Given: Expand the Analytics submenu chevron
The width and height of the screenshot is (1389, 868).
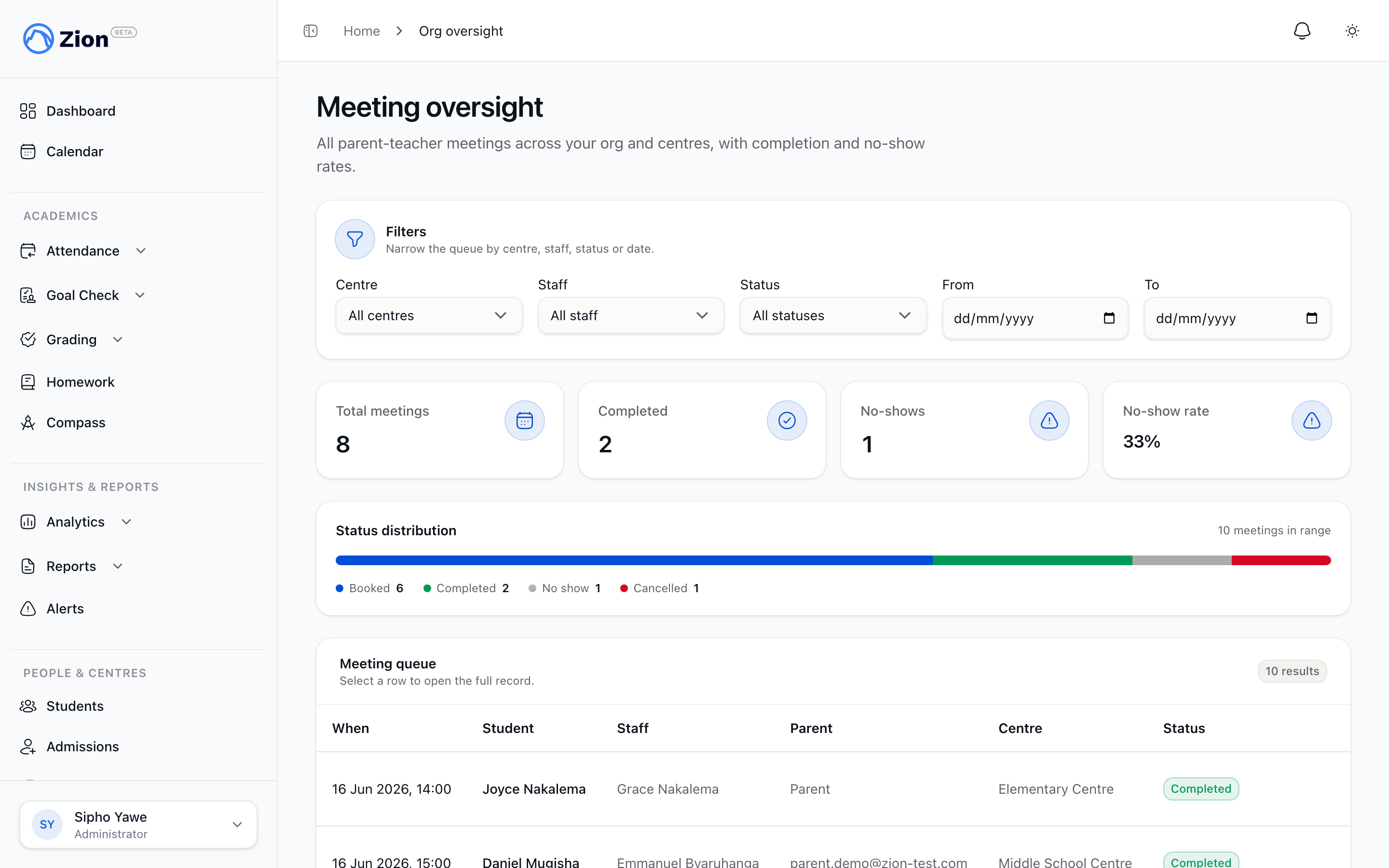Looking at the screenshot, I should (x=127, y=522).
